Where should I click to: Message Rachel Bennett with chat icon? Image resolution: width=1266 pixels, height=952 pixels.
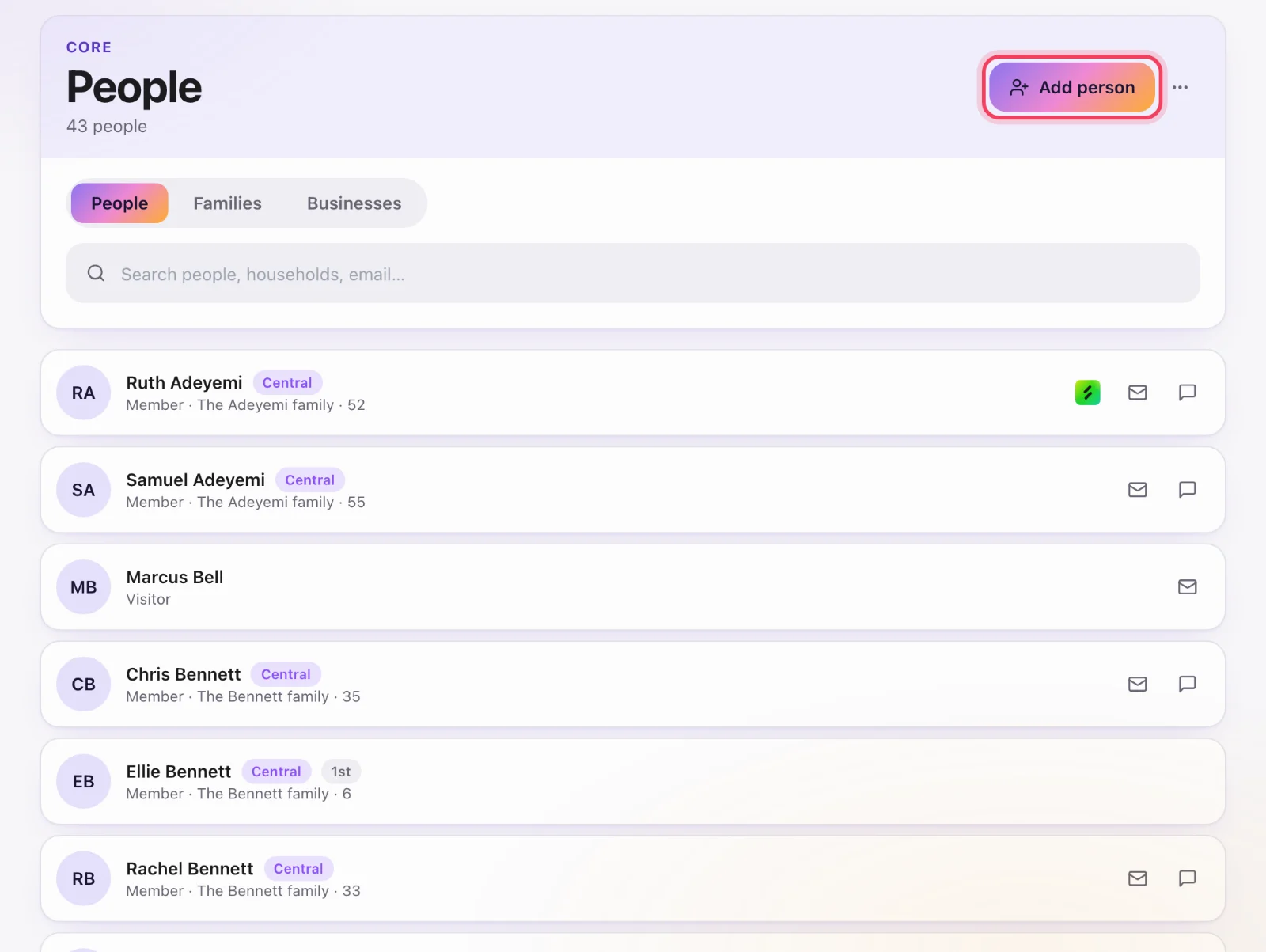(x=1187, y=878)
